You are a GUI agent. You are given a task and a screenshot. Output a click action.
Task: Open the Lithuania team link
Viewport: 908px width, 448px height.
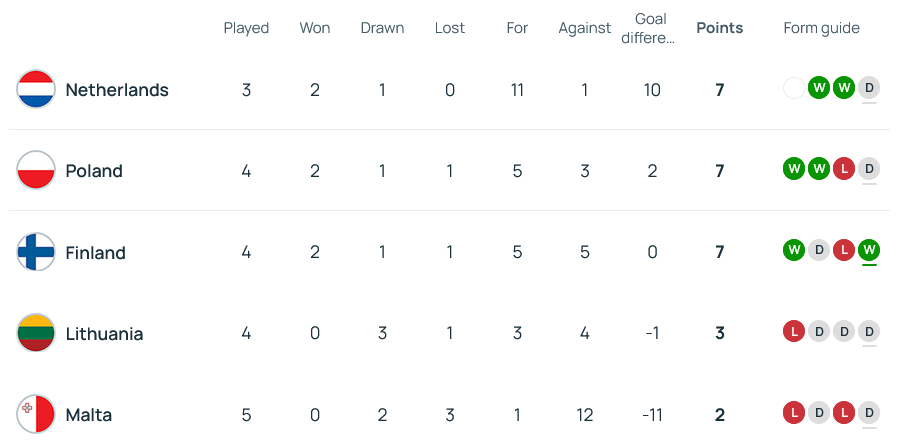click(104, 334)
